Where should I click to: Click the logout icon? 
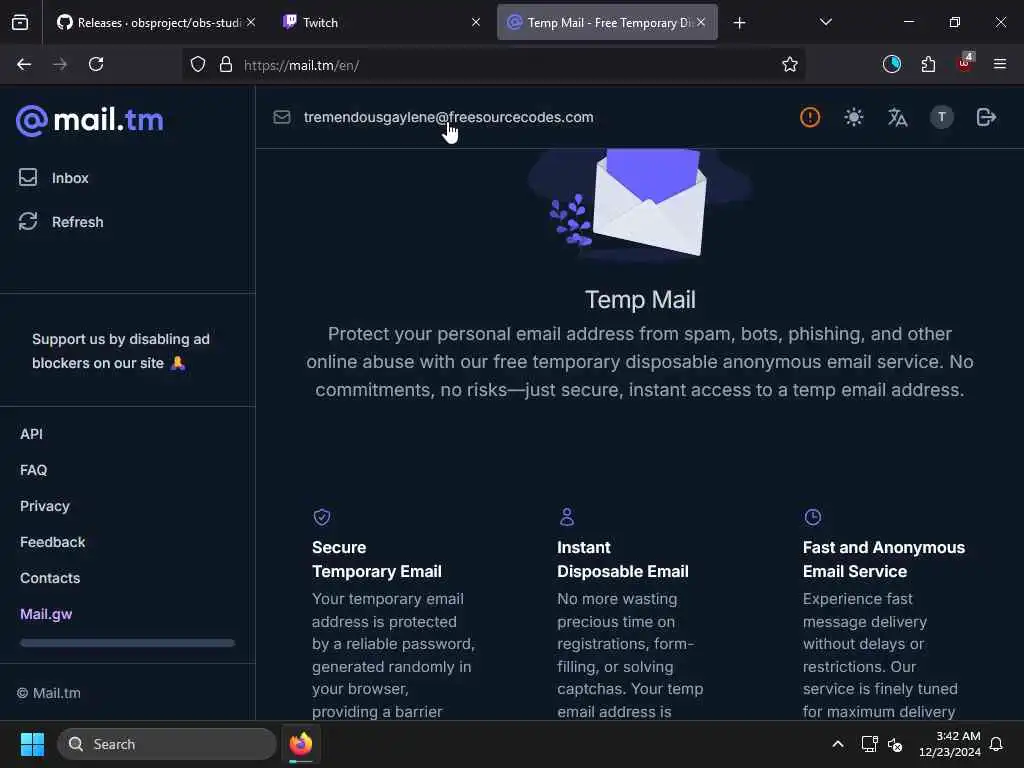click(985, 118)
